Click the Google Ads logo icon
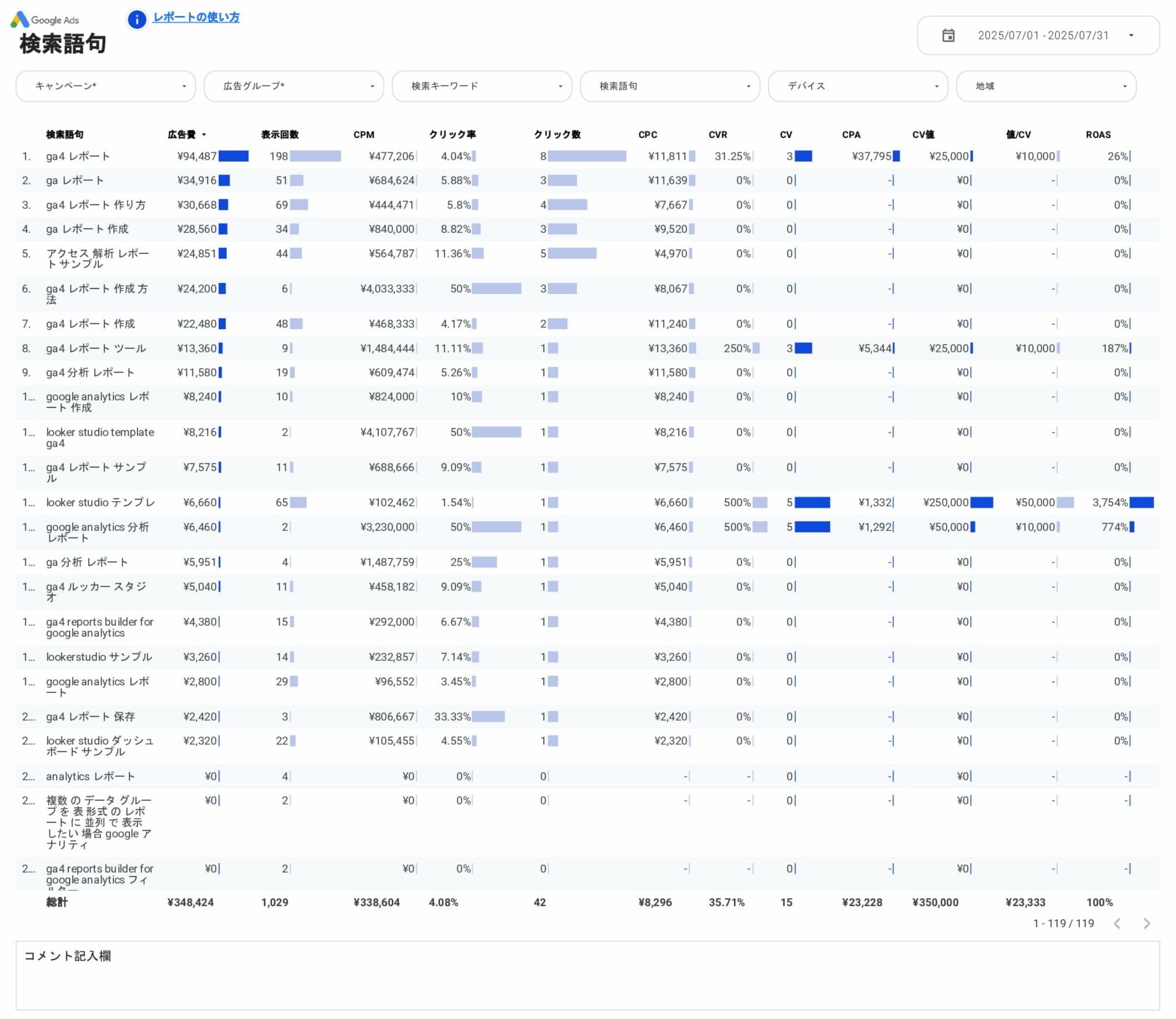This screenshot has width=1176, height=1019. pyautogui.click(x=20, y=20)
